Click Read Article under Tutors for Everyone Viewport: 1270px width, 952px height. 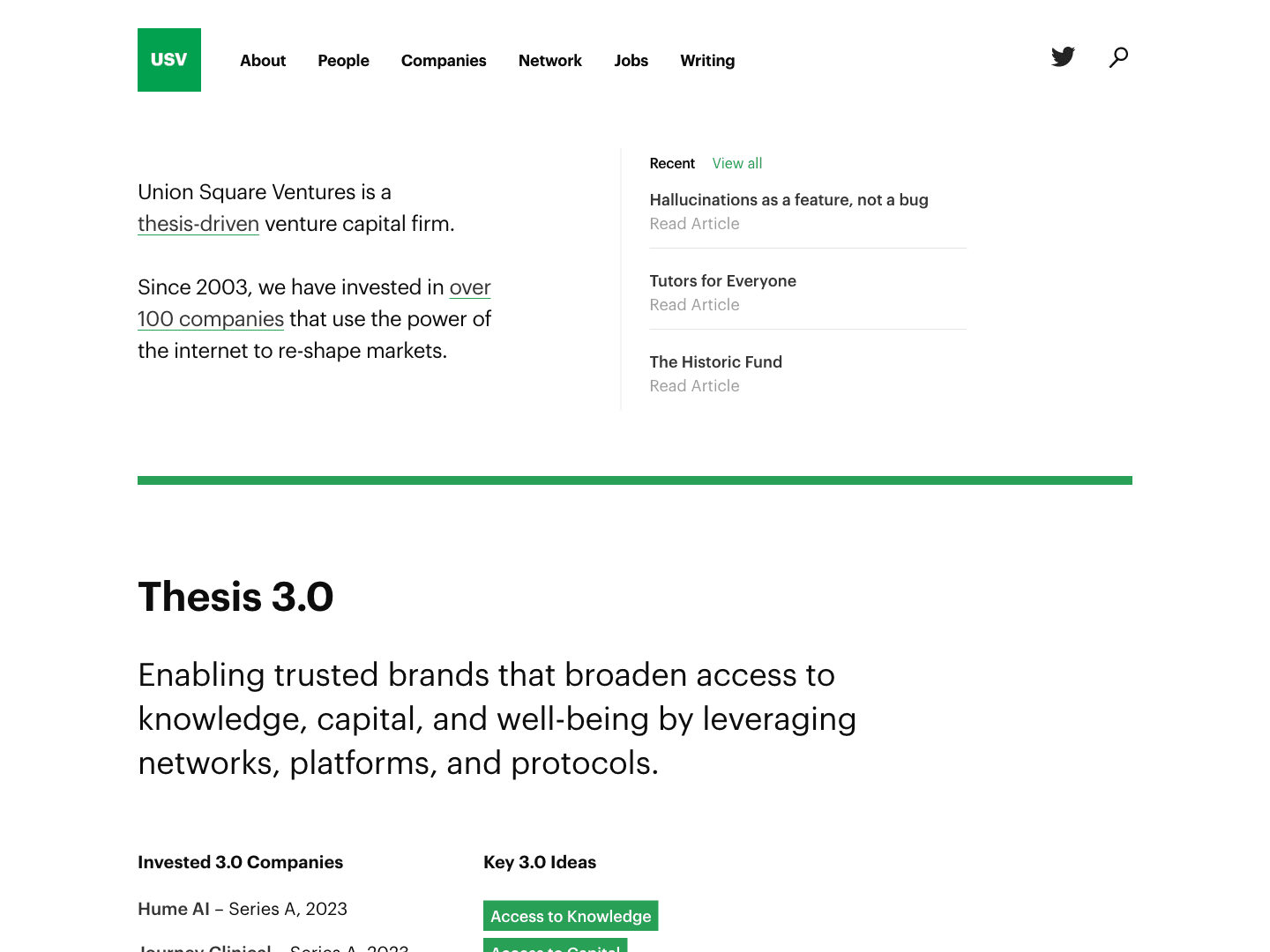pyautogui.click(x=694, y=305)
